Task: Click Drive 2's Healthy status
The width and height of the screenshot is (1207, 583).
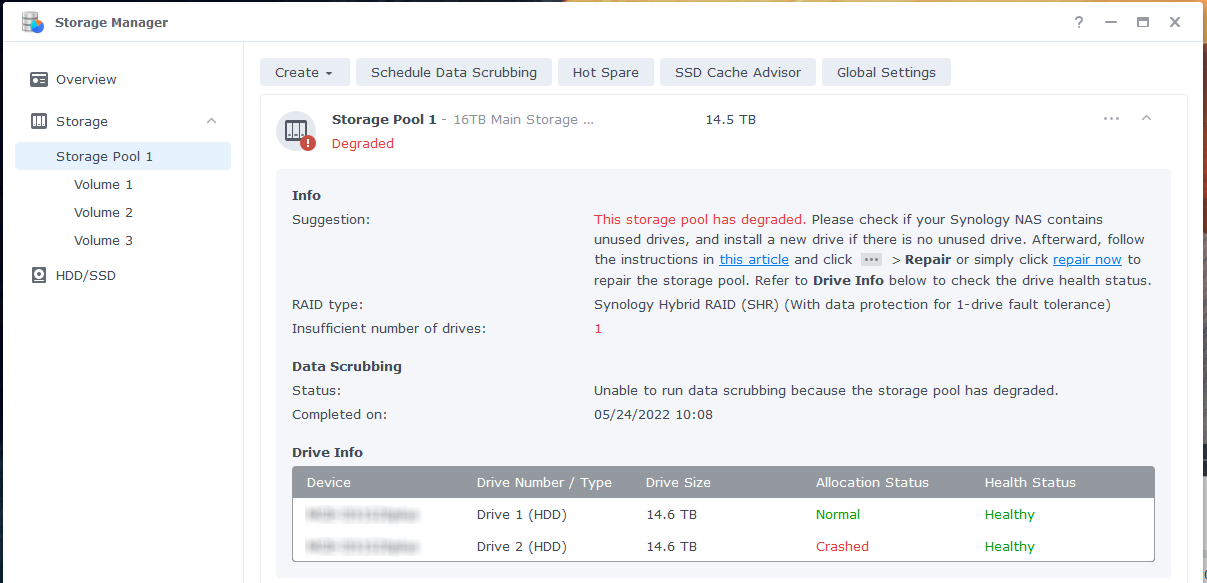Action: 1010,546
